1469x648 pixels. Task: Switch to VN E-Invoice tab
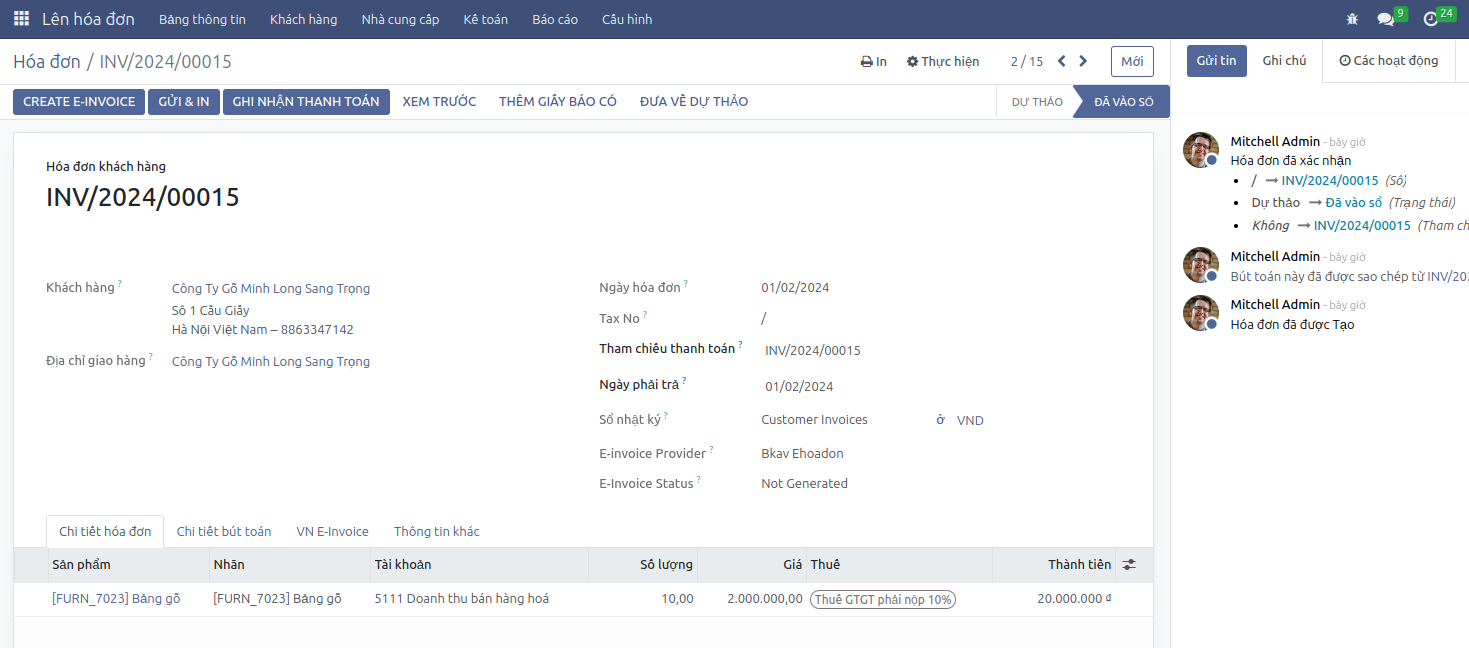(x=332, y=531)
